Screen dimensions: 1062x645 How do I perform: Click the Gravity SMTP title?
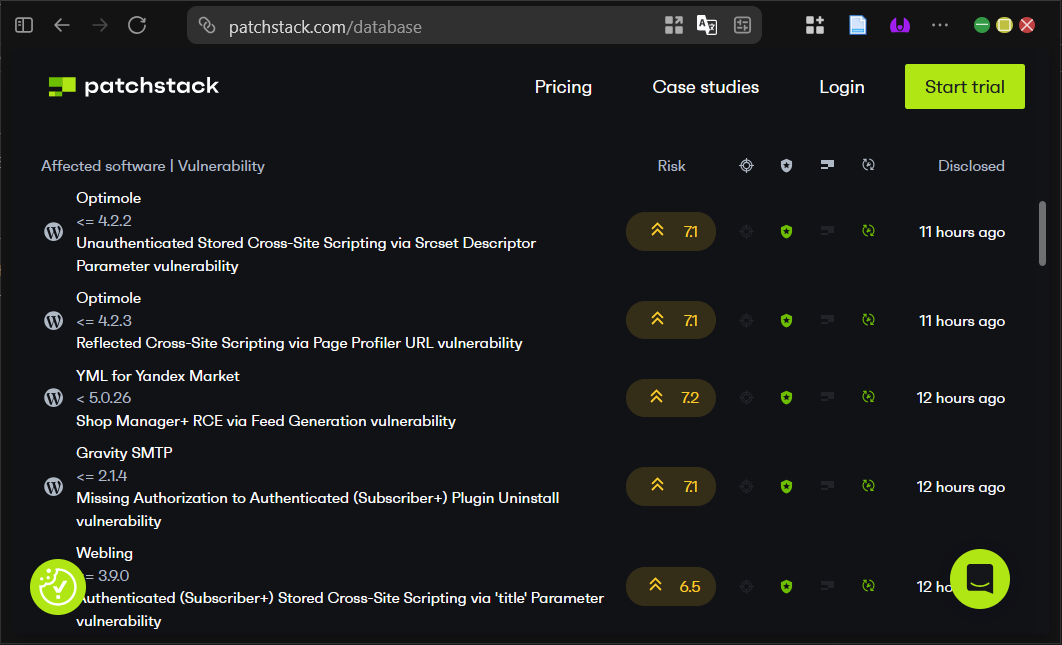point(124,453)
